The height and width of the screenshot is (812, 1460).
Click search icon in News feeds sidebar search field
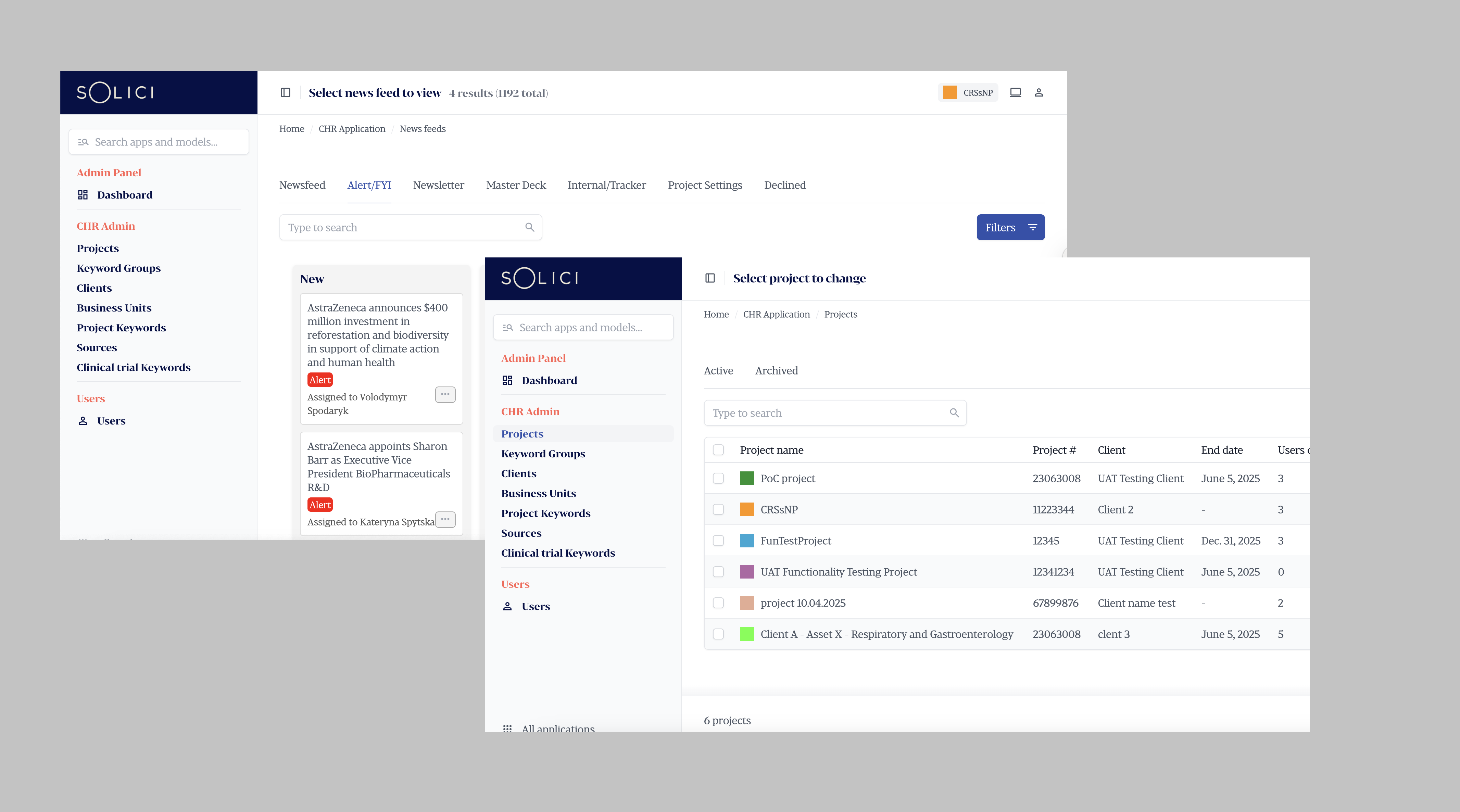click(83, 142)
